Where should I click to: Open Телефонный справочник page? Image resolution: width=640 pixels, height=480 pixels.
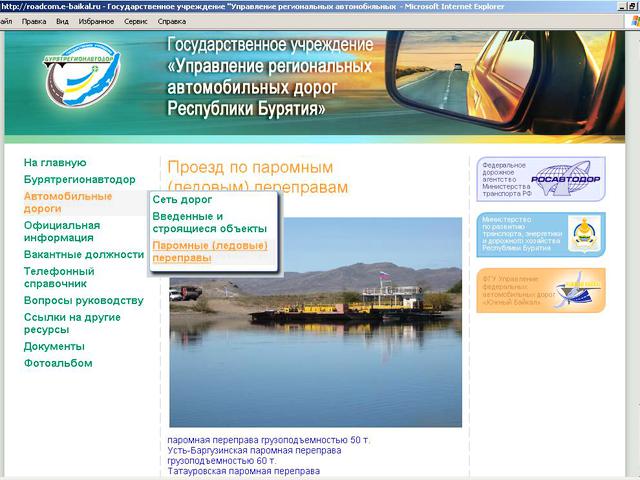[59, 277]
